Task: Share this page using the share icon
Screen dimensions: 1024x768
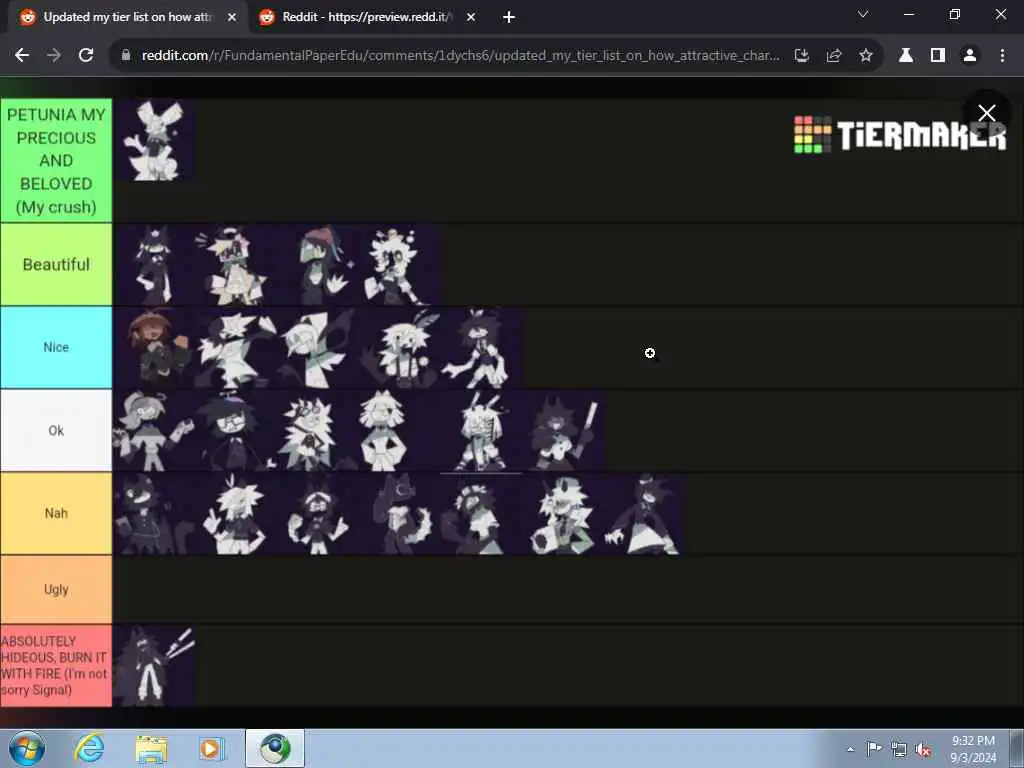Action: click(834, 56)
